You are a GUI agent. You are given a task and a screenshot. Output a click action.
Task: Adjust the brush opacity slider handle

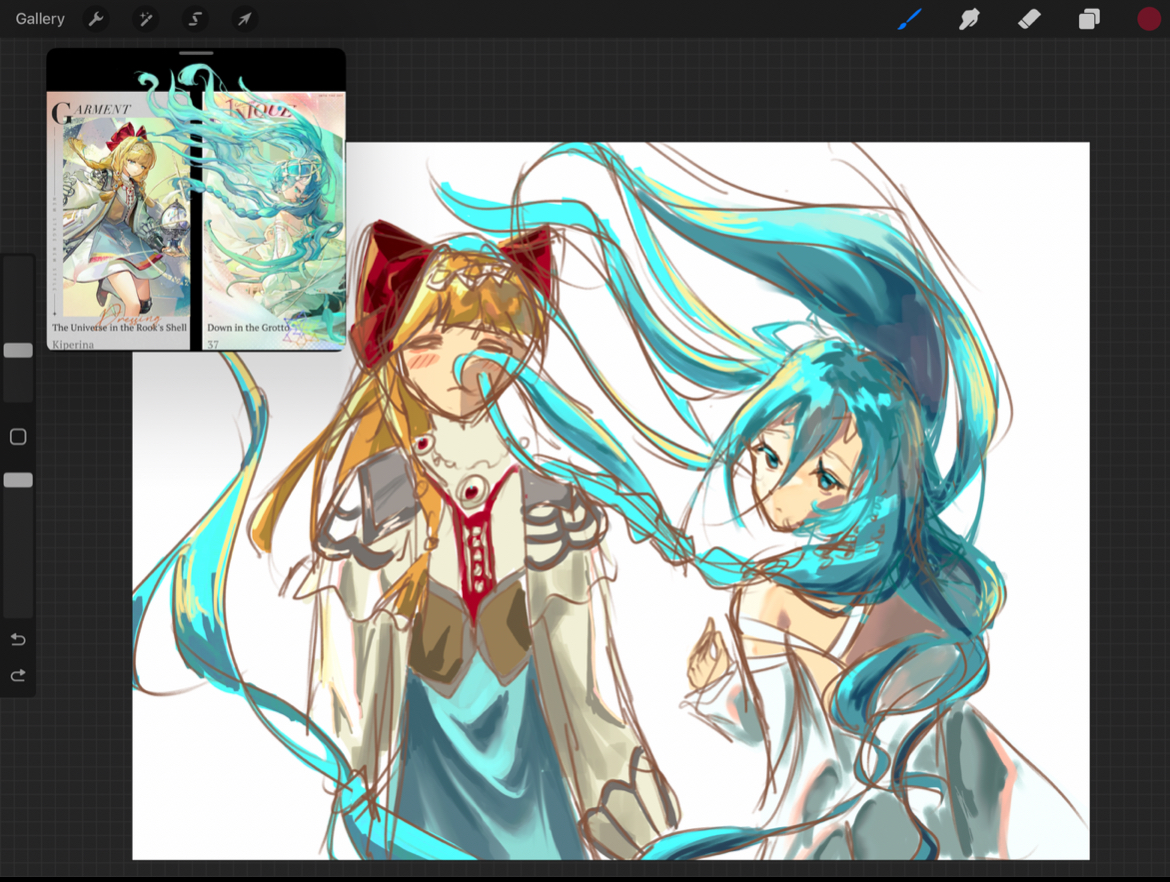coord(18,480)
